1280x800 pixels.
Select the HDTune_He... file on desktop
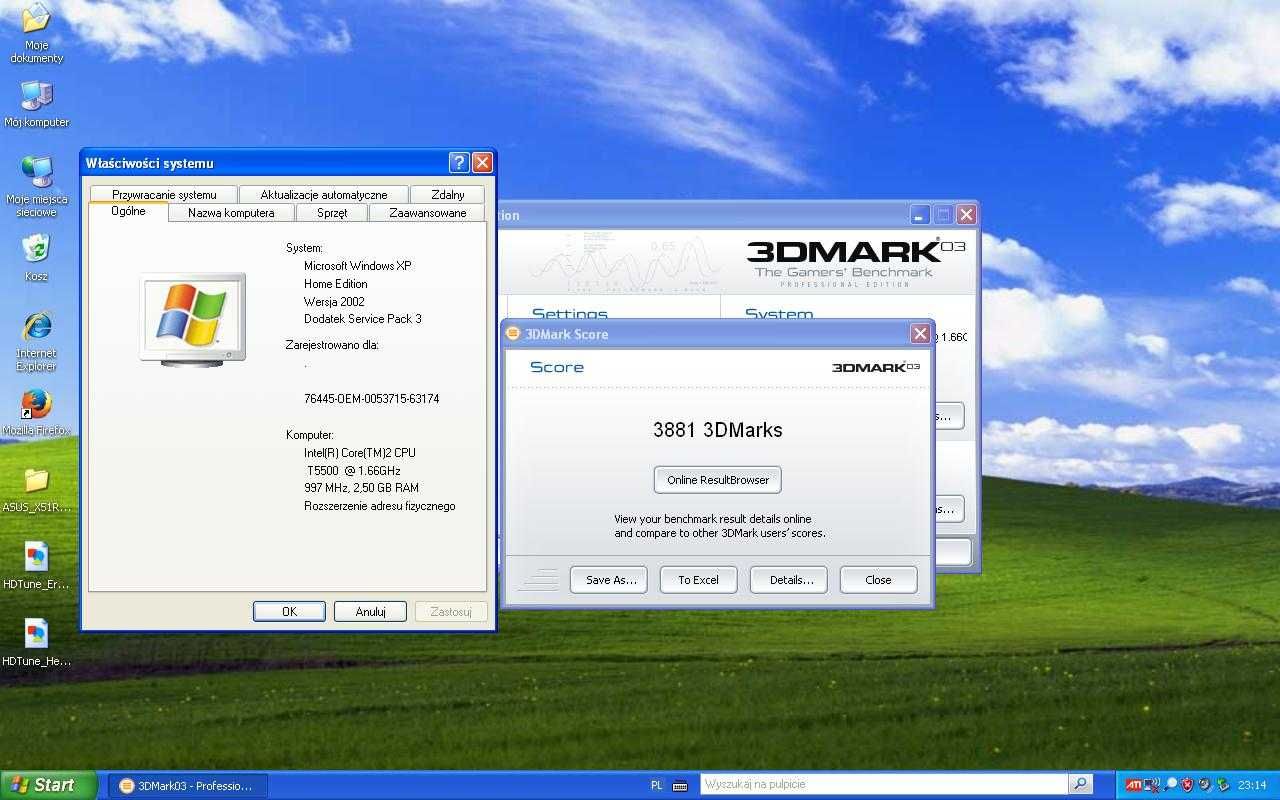(x=36, y=643)
